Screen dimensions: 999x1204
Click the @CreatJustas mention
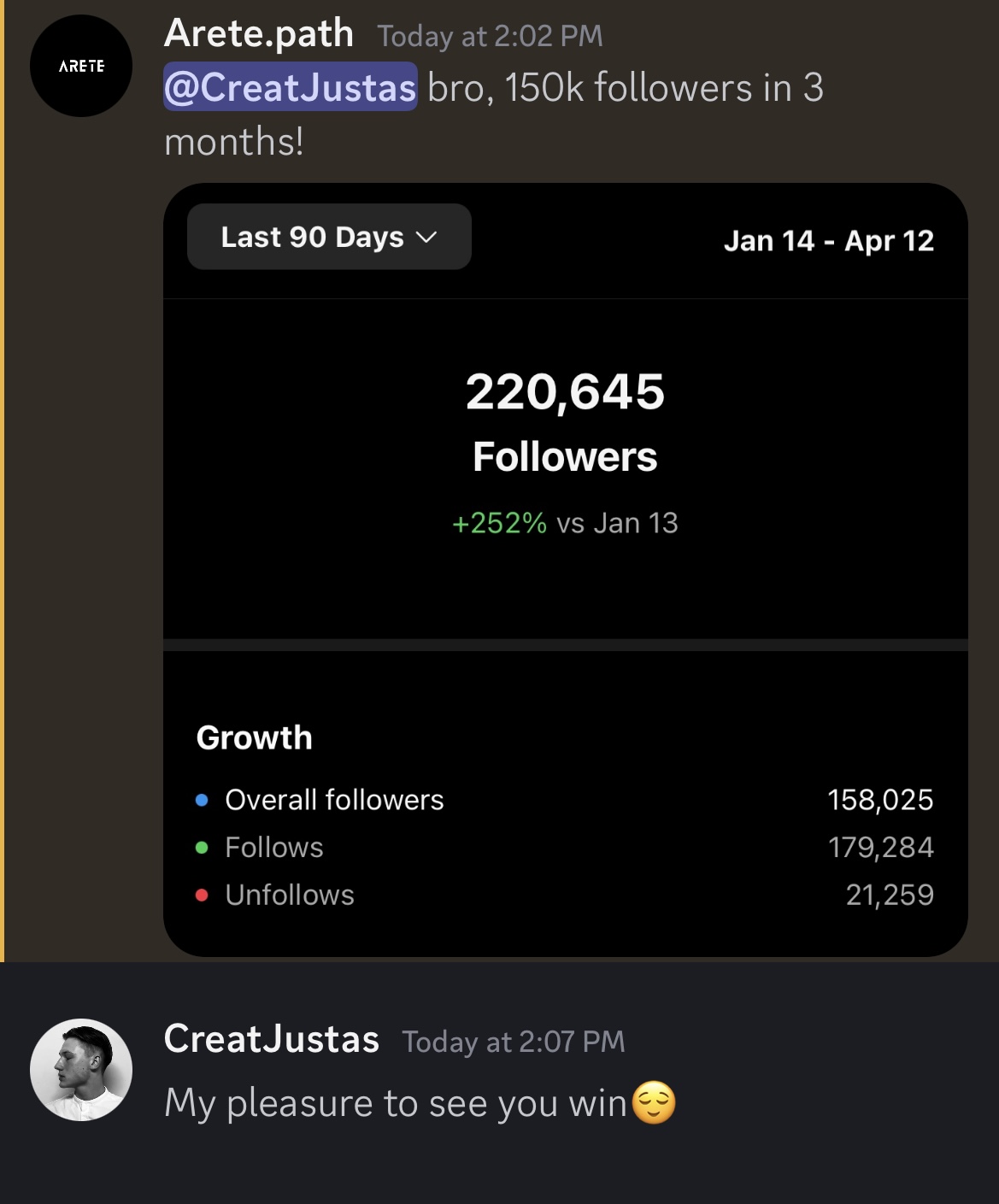click(x=290, y=87)
